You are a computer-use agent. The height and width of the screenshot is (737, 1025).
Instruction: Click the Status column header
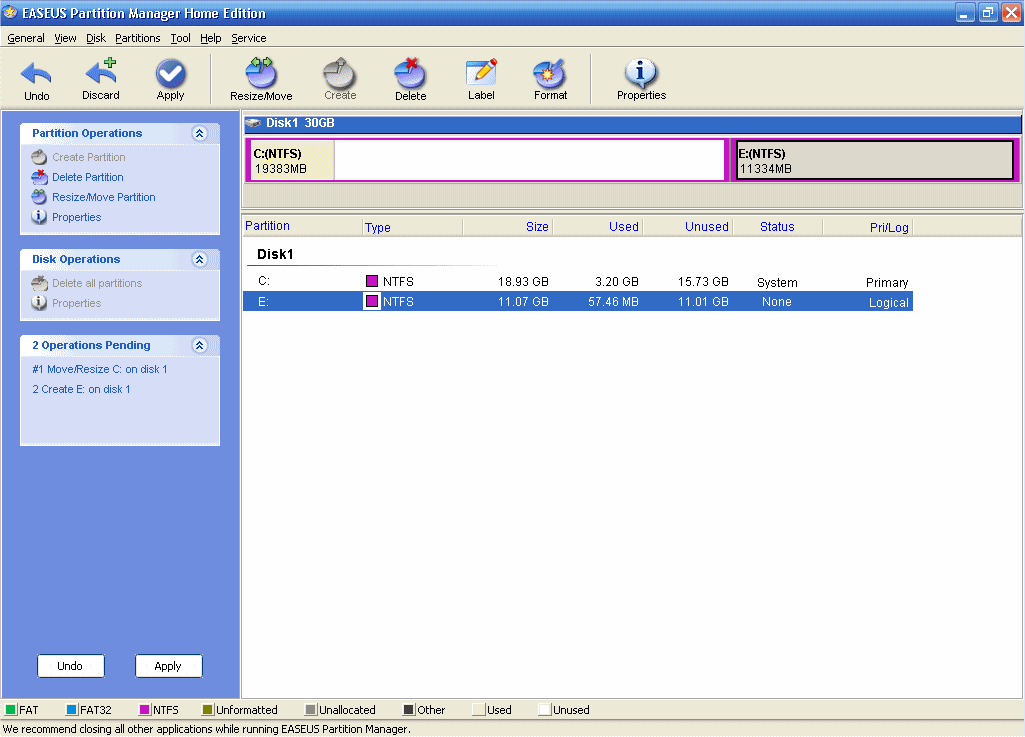coord(777,226)
